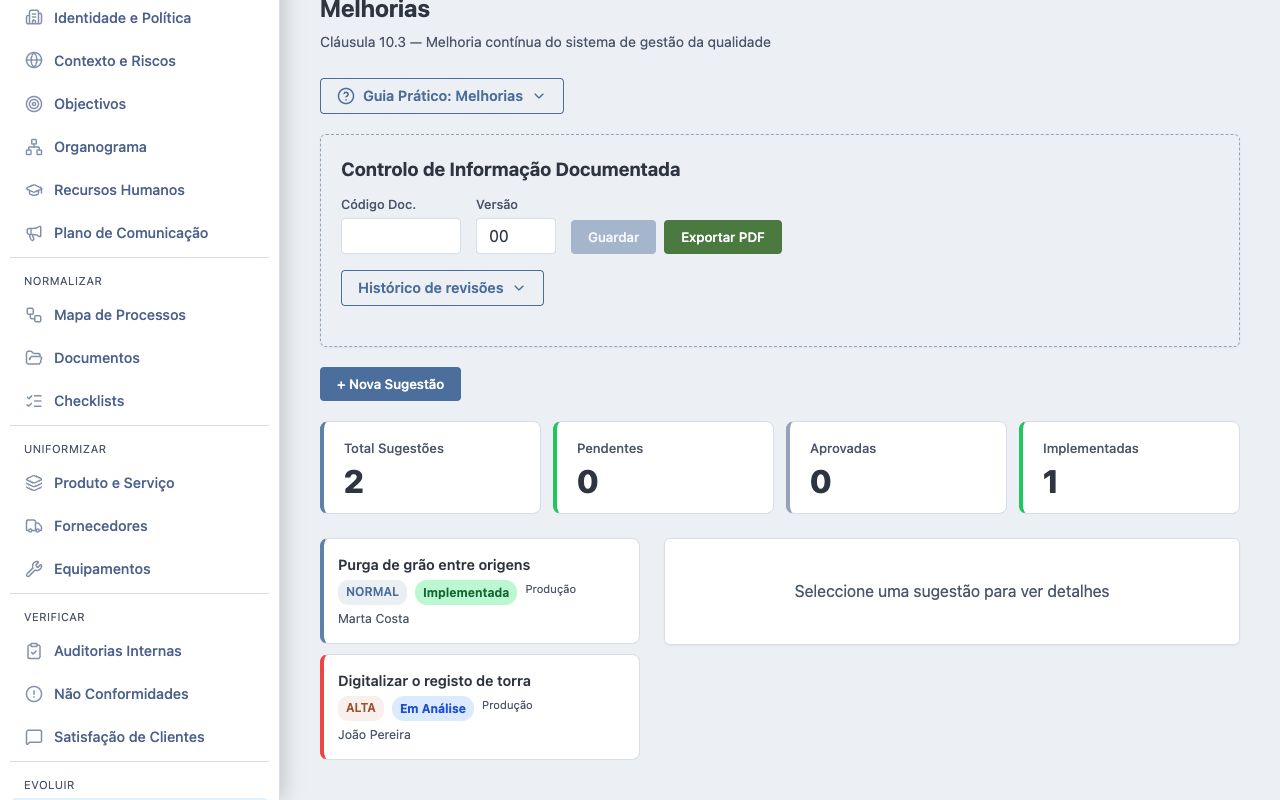Expand the Guia Prático: Melhorias dropdown
The width and height of the screenshot is (1280, 800).
point(442,96)
